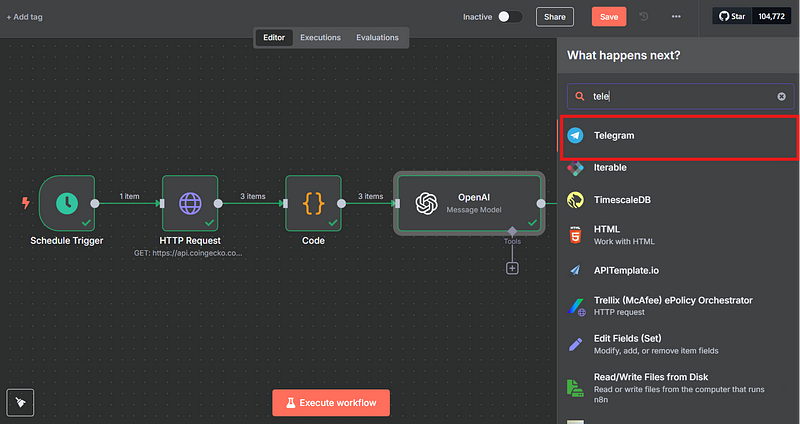800x424 pixels.
Task: Click the HTTP Request label
Action: click(190, 241)
